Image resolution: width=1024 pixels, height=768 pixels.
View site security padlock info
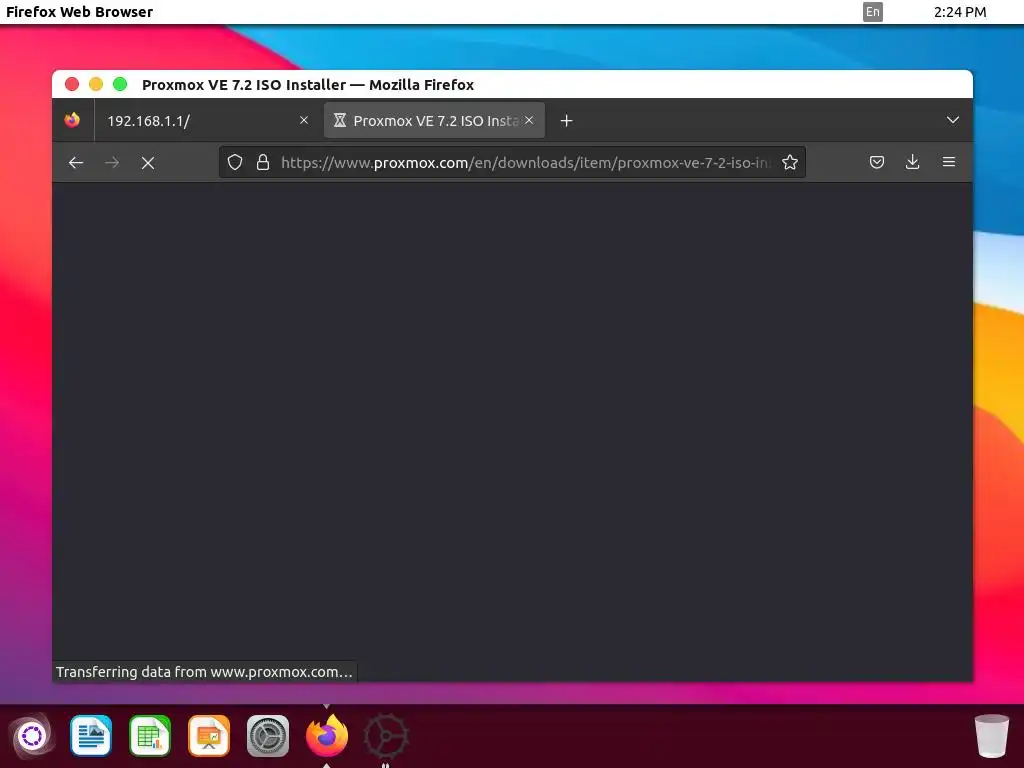pos(263,162)
